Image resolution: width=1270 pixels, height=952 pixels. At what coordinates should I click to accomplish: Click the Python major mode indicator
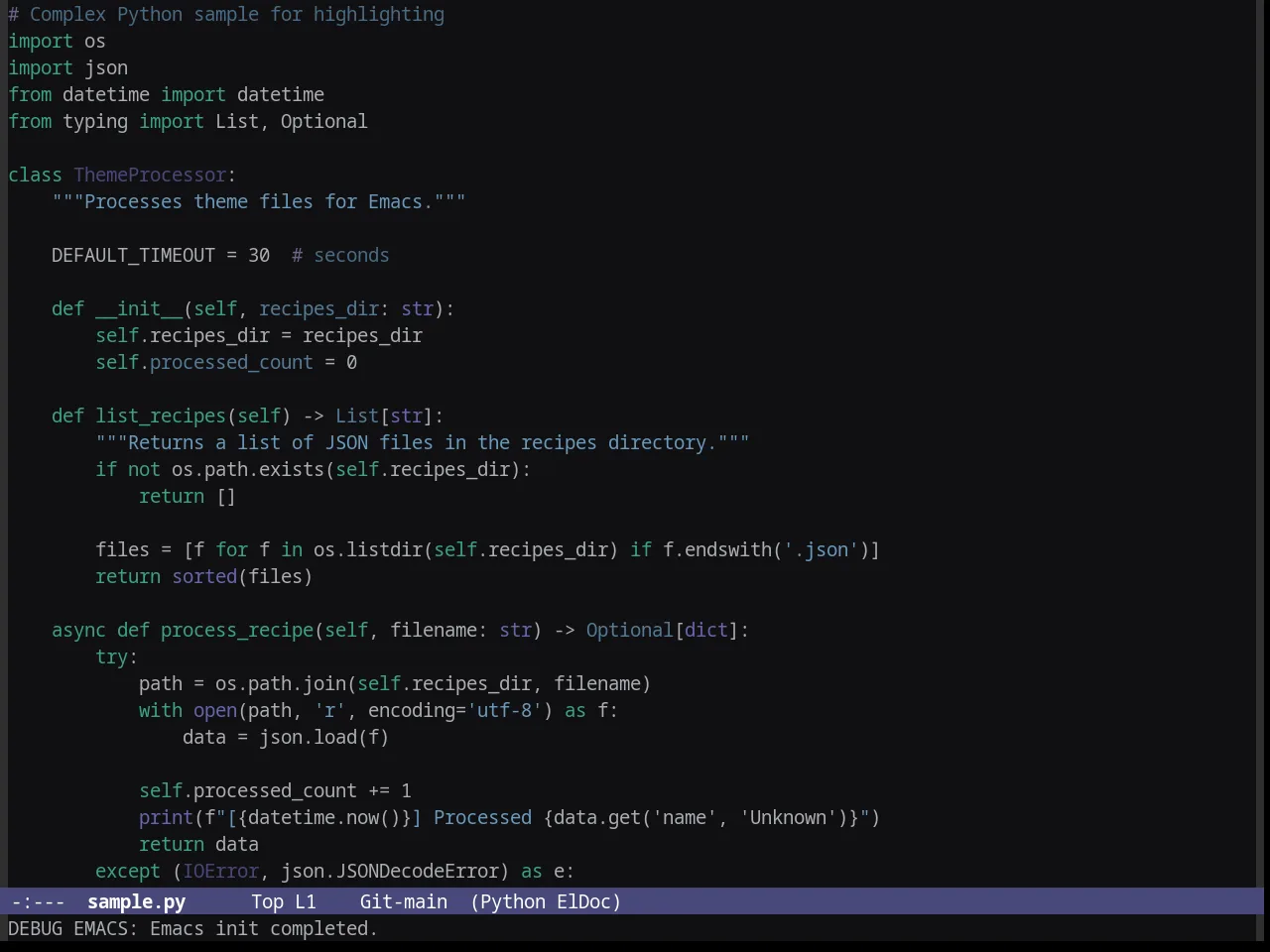pyautogui.click(x=512, y=901)
